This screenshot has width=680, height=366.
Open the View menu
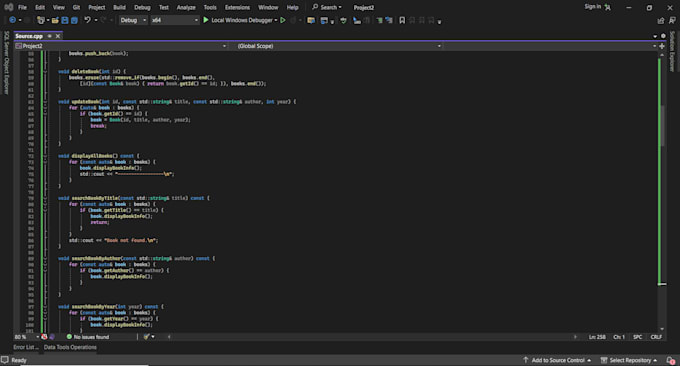pyautogui.click(x=59, y=7)
